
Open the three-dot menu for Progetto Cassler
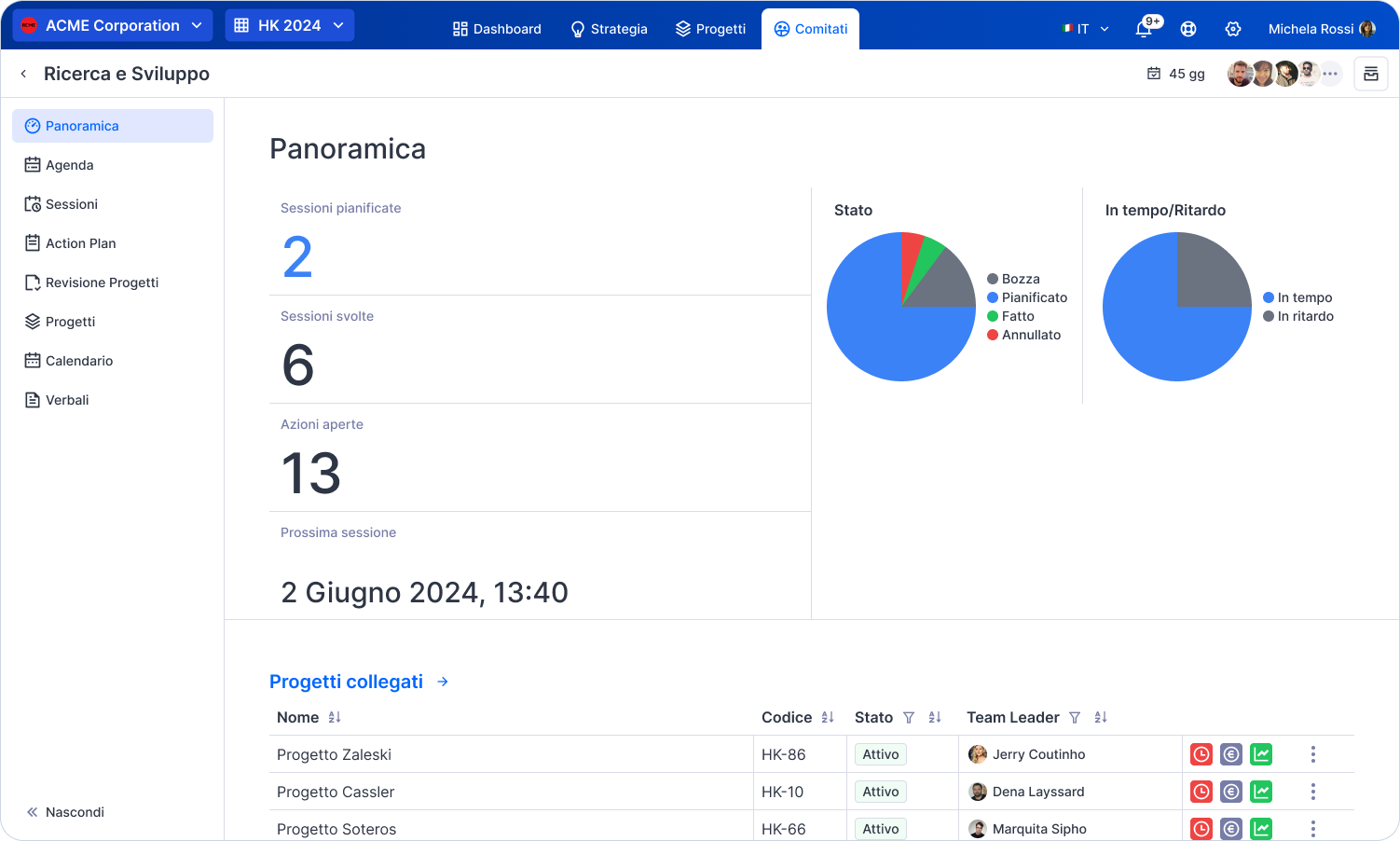click(x=1313, y=792)
